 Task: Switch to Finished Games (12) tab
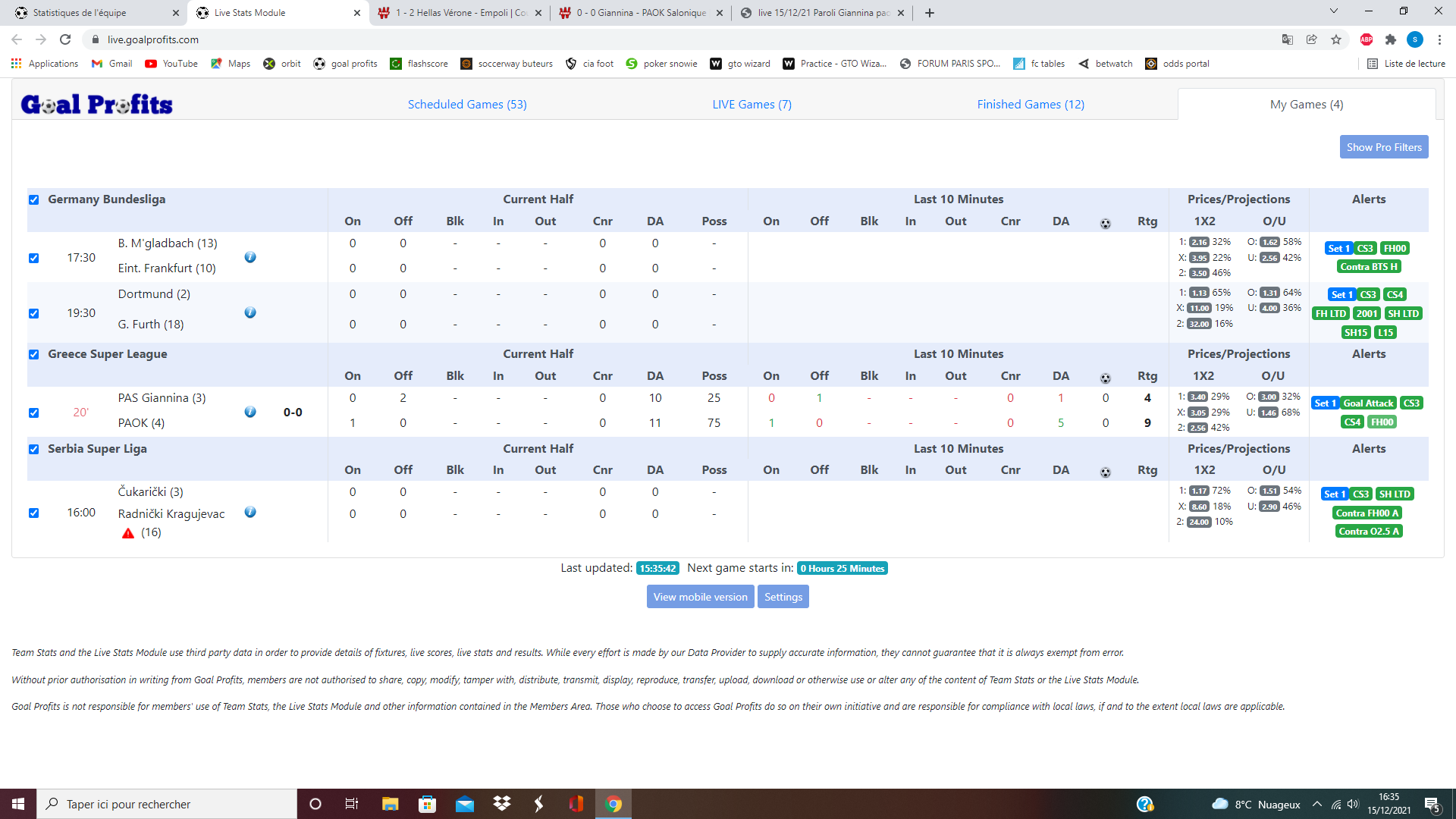tap(1031, 105)
